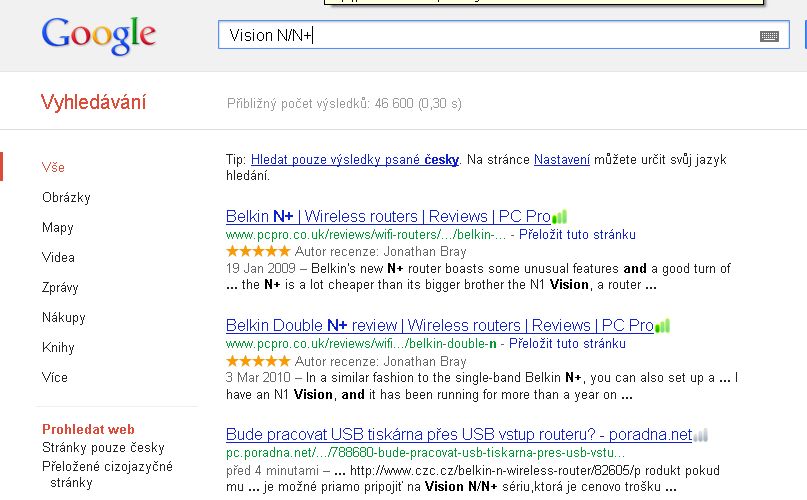Open Belkin Double N+ review link
Image resolution: width=807 pixels, height=500 pixels.
(x=439, y=325)
